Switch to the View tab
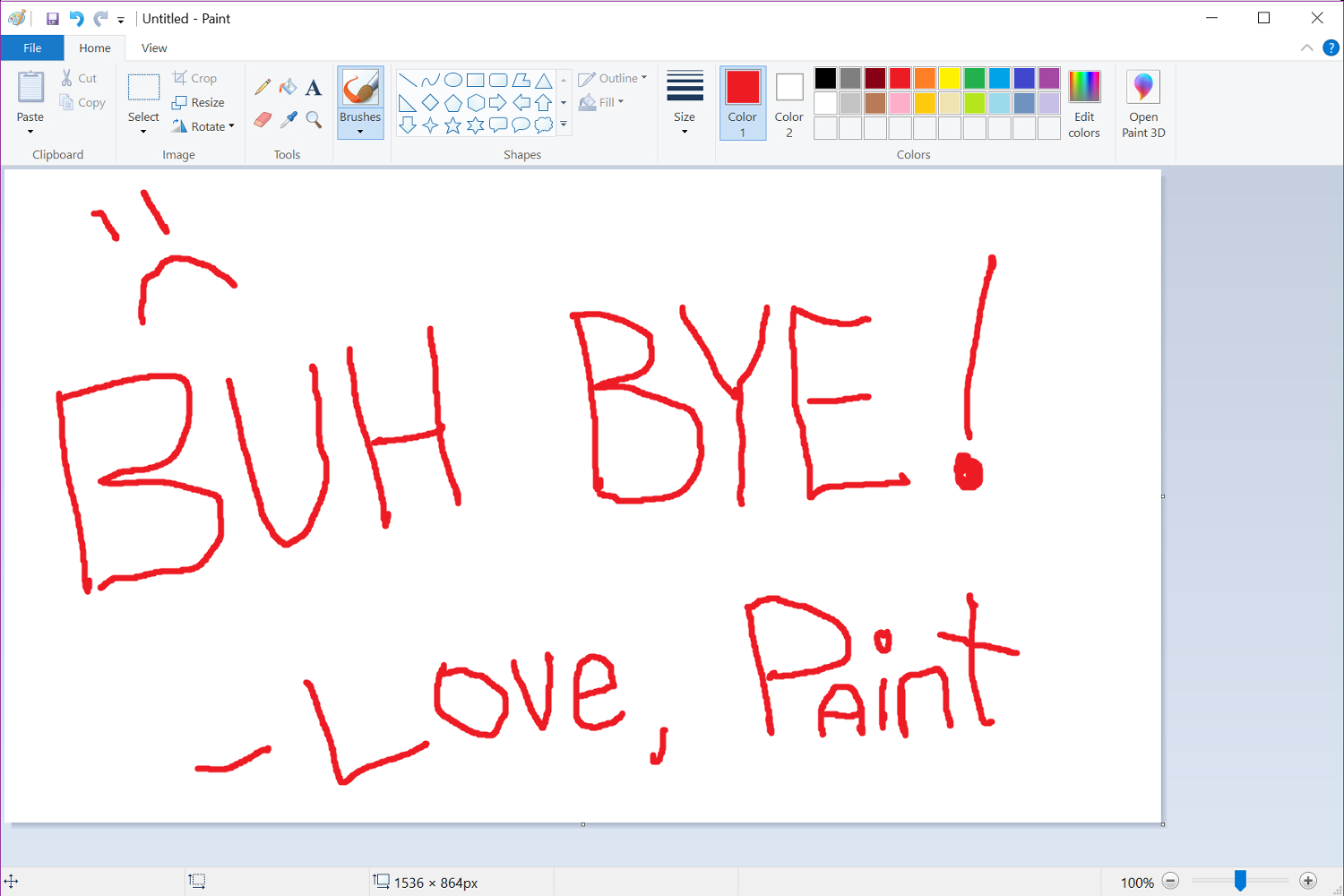 [x=154, y=47]
